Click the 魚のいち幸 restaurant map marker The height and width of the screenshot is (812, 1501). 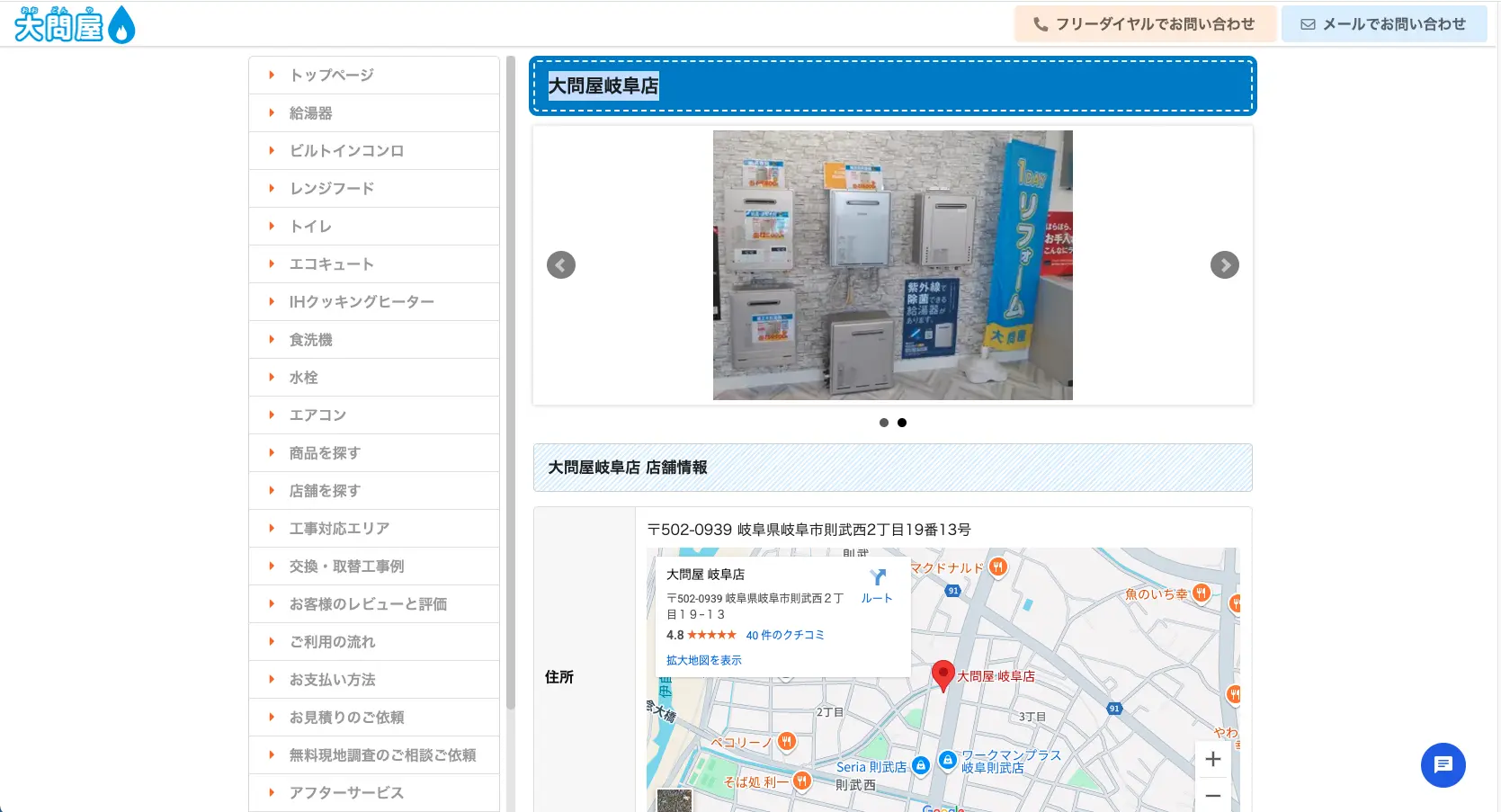1201,593
